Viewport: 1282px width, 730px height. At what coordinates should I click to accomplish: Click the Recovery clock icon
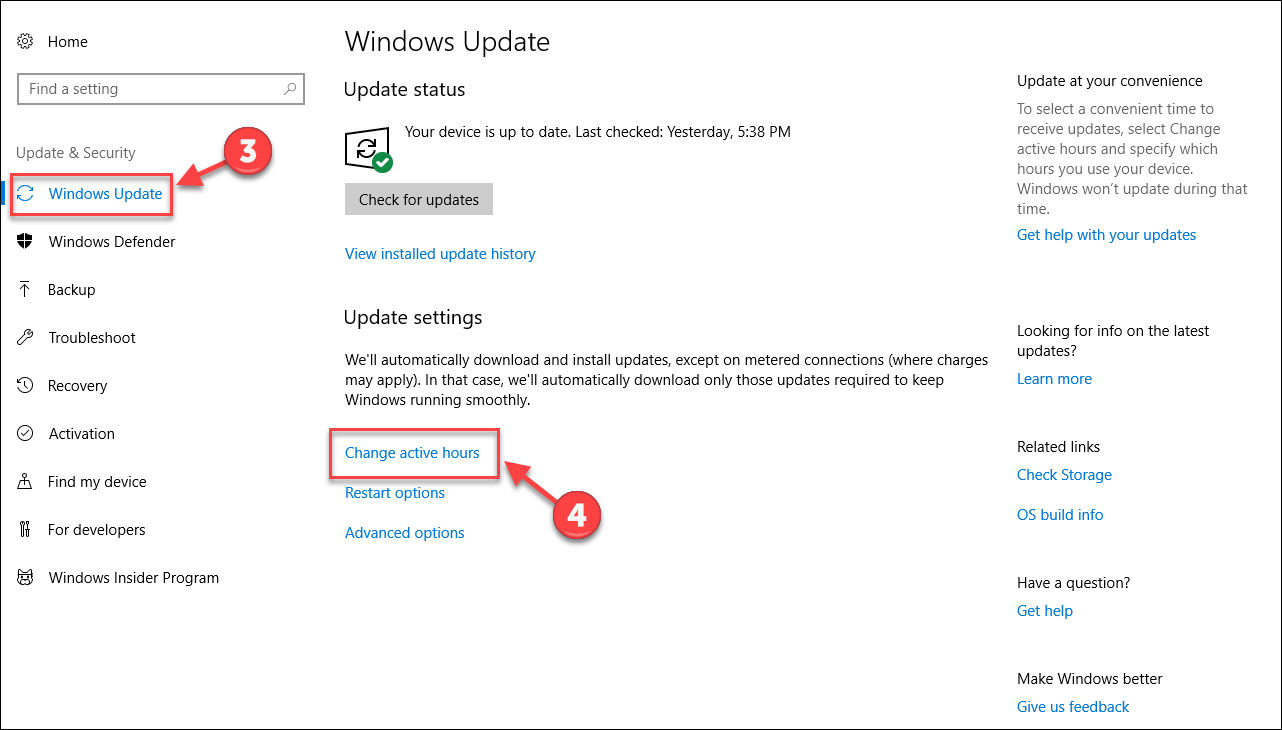pyautogui.click(x=26, y=386)
